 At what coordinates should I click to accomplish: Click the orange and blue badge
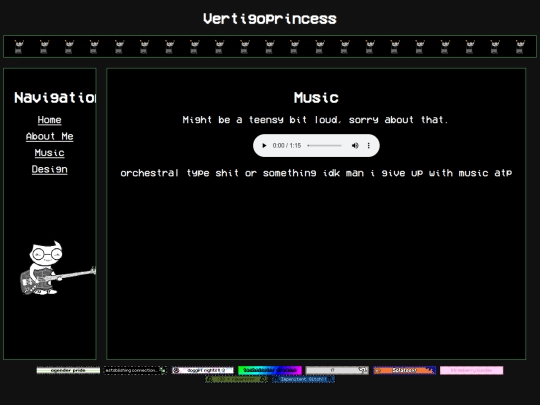404,370
